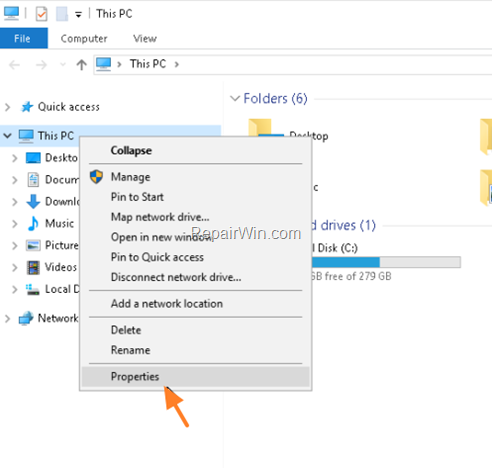Screen dimensions: 492x468
Task: Click the Local Disk drive icon in sidebar
Action: 33,289
